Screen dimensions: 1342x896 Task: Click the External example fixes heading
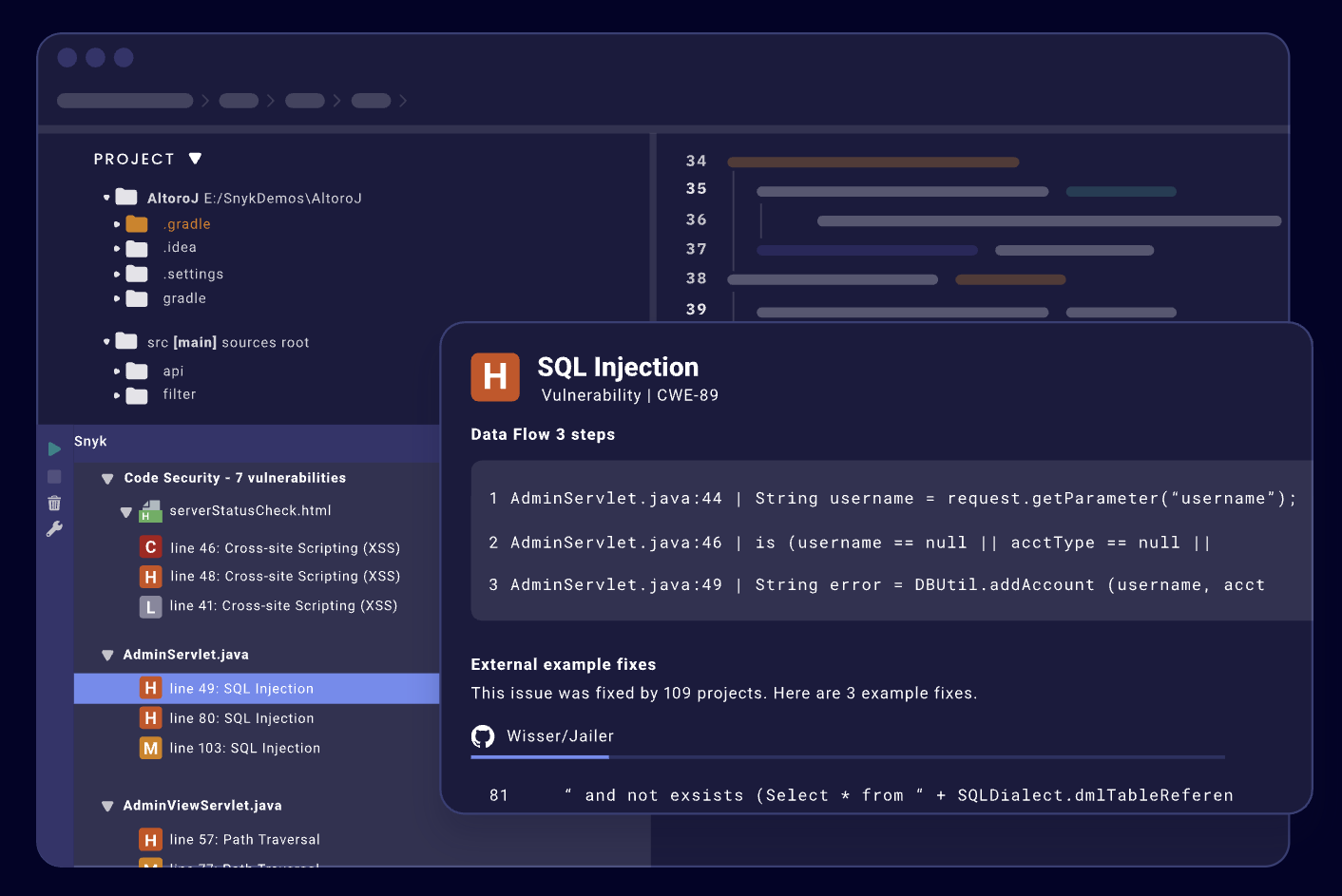coord(564,665)
